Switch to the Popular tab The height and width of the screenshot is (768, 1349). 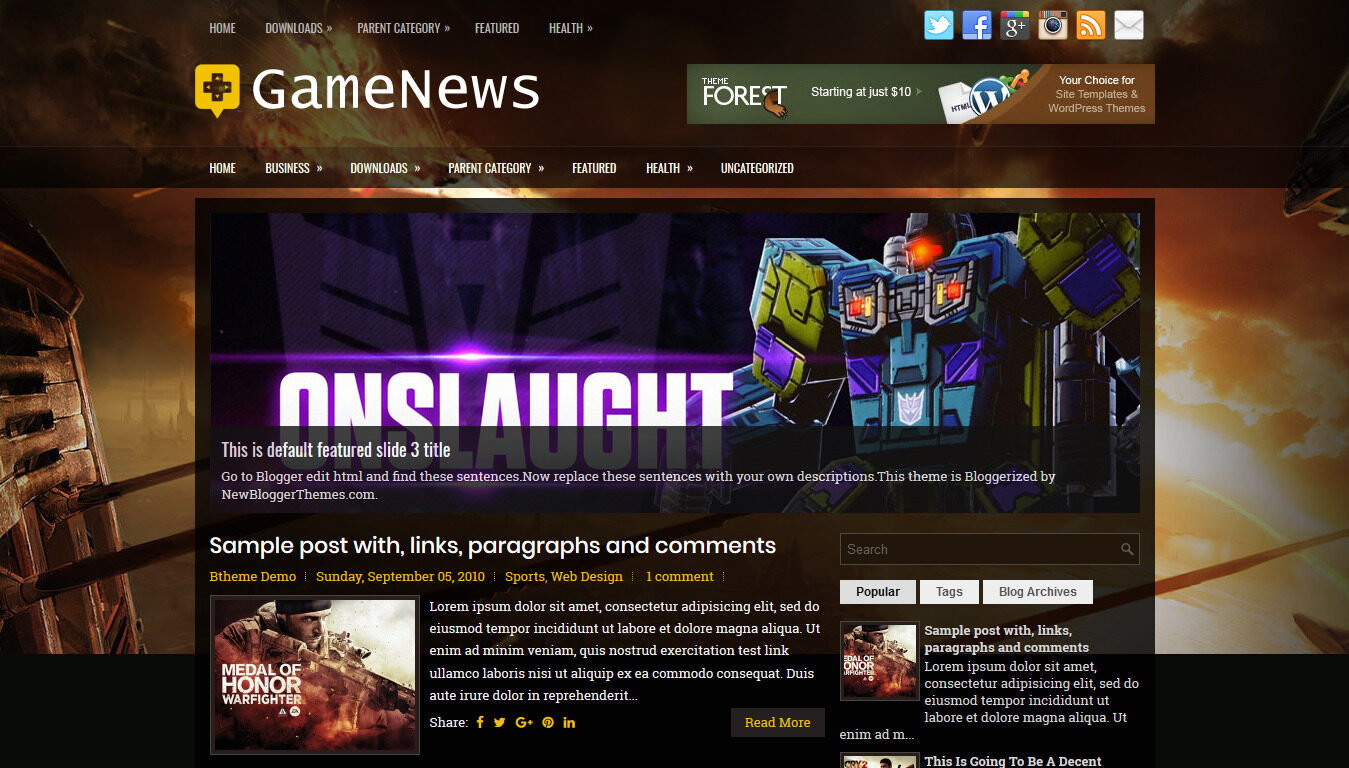(x=877, y=592)
